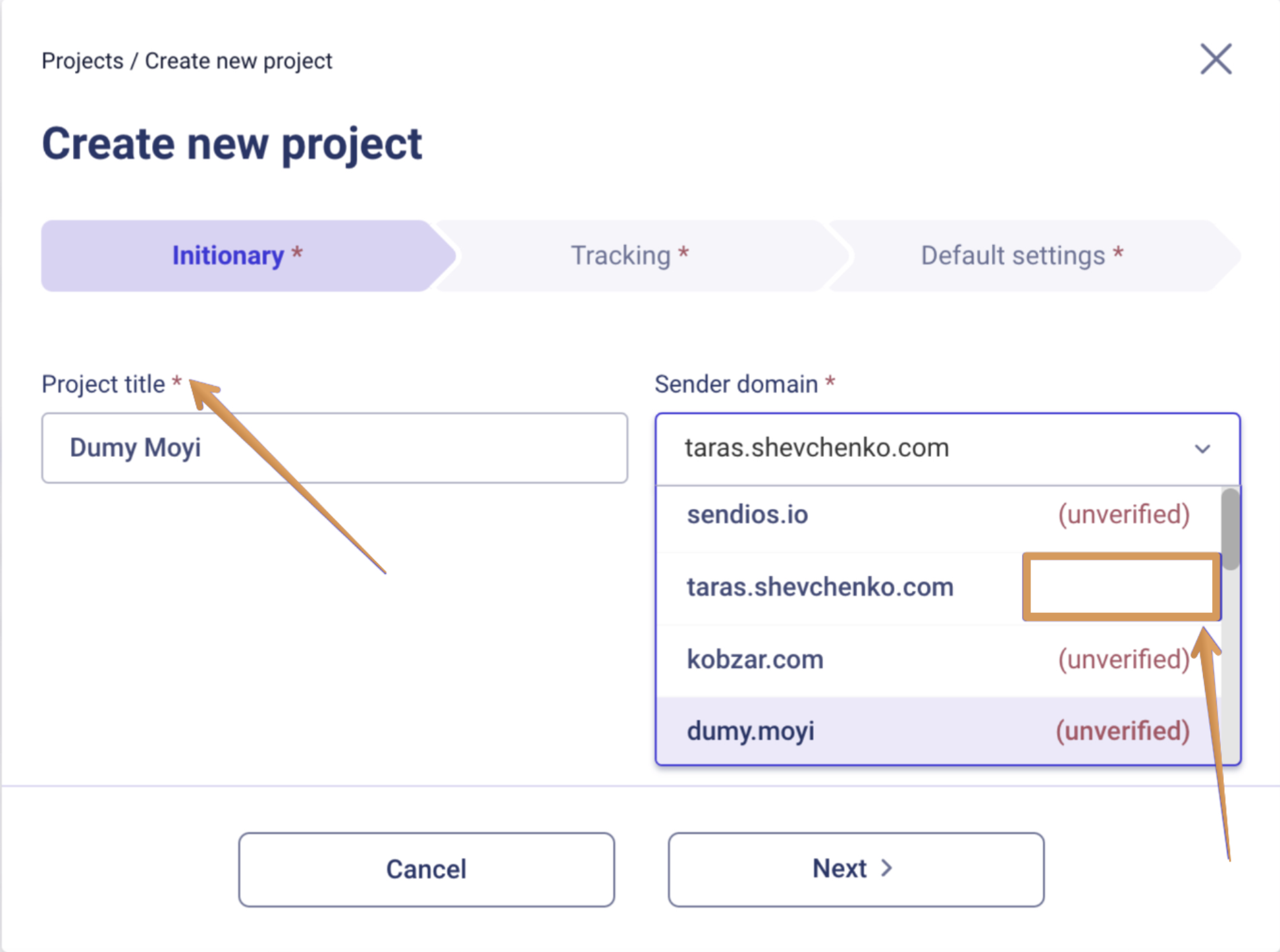Click the 'Create new project' breadcrumb text
Viewport: 1280px width, 952px height.
[238, 61]
